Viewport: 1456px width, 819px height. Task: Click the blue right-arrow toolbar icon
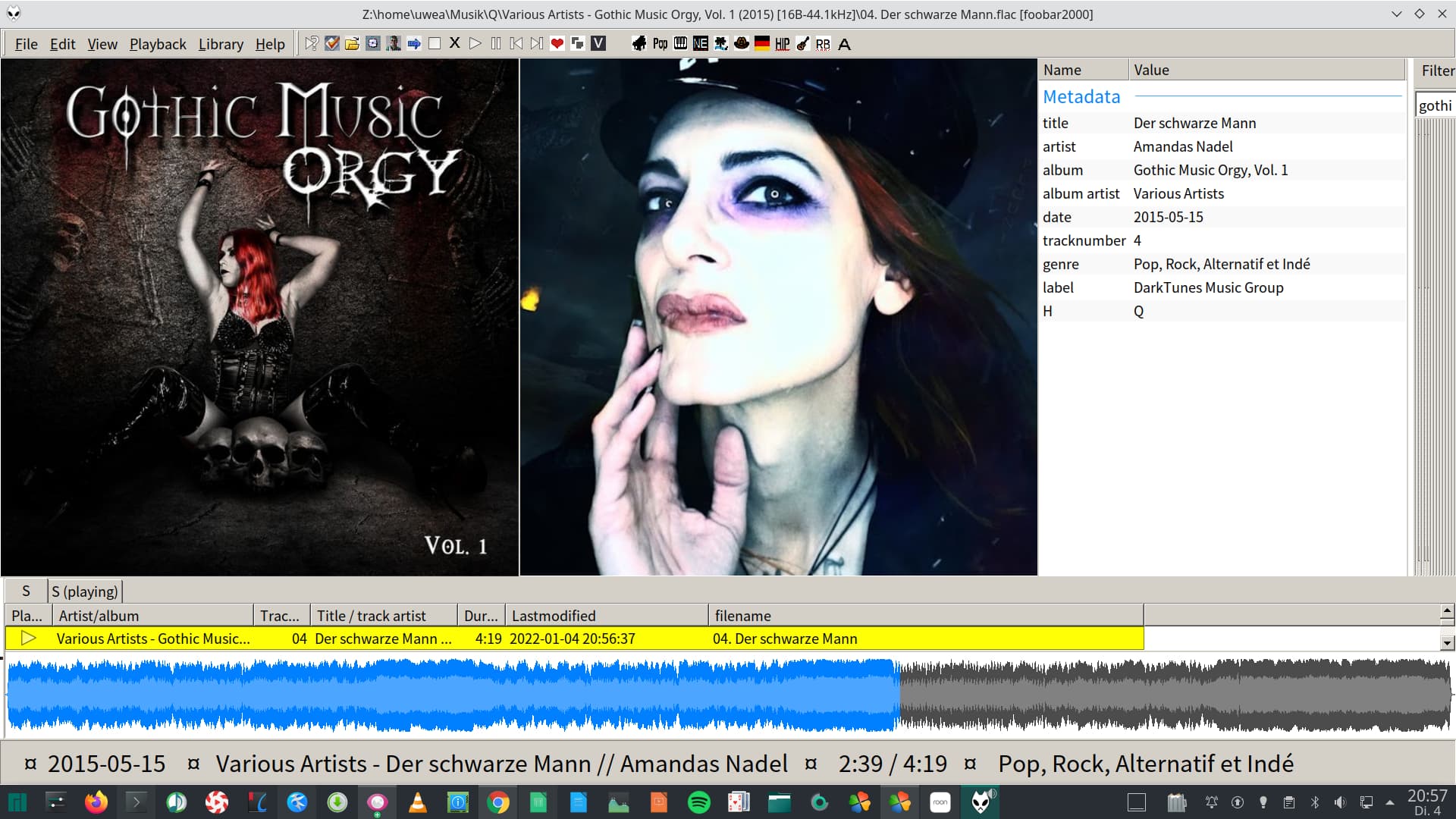pyautogui.click(x=414, y=43)
